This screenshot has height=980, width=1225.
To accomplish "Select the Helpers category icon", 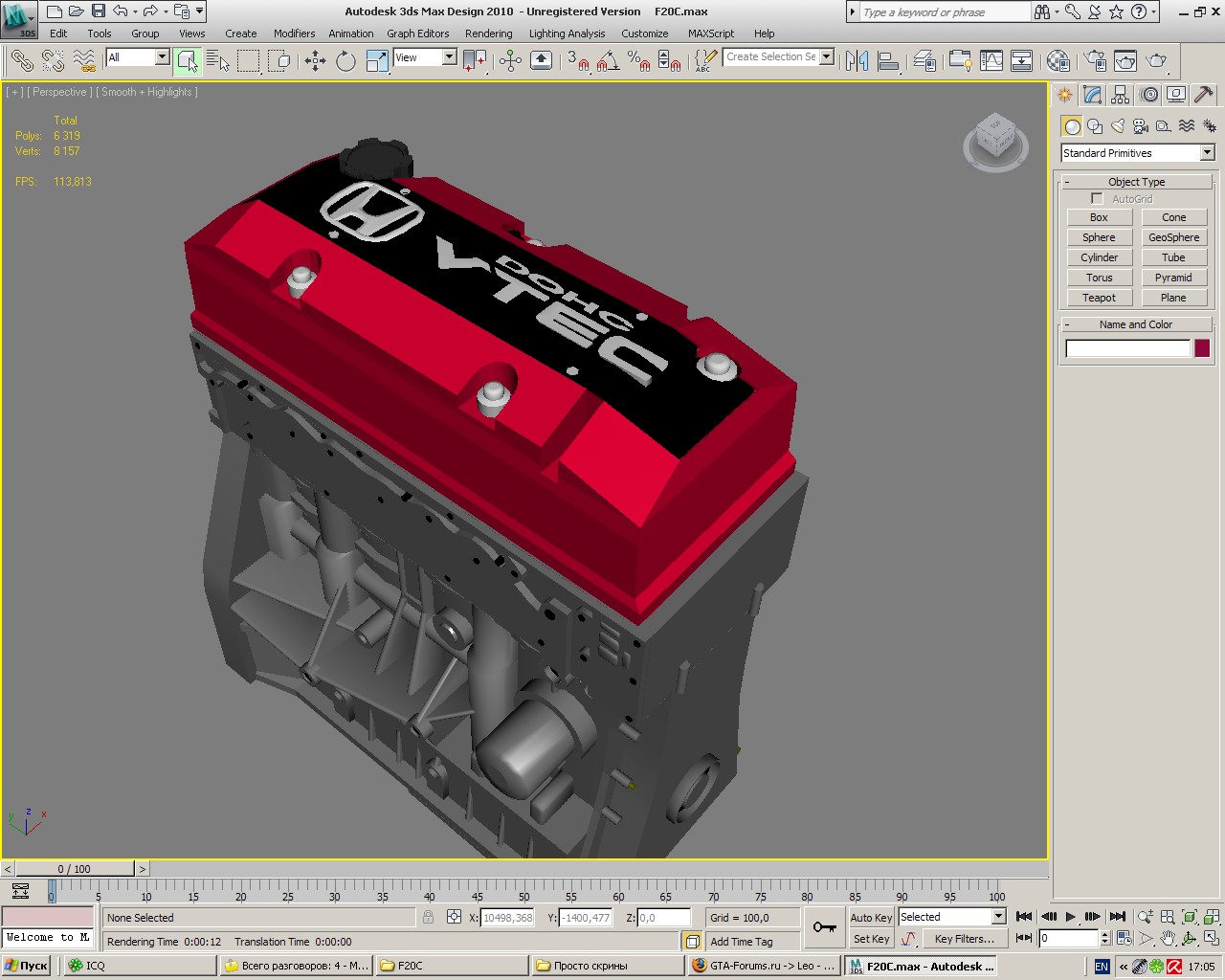I will click(x=1164, y=125).
